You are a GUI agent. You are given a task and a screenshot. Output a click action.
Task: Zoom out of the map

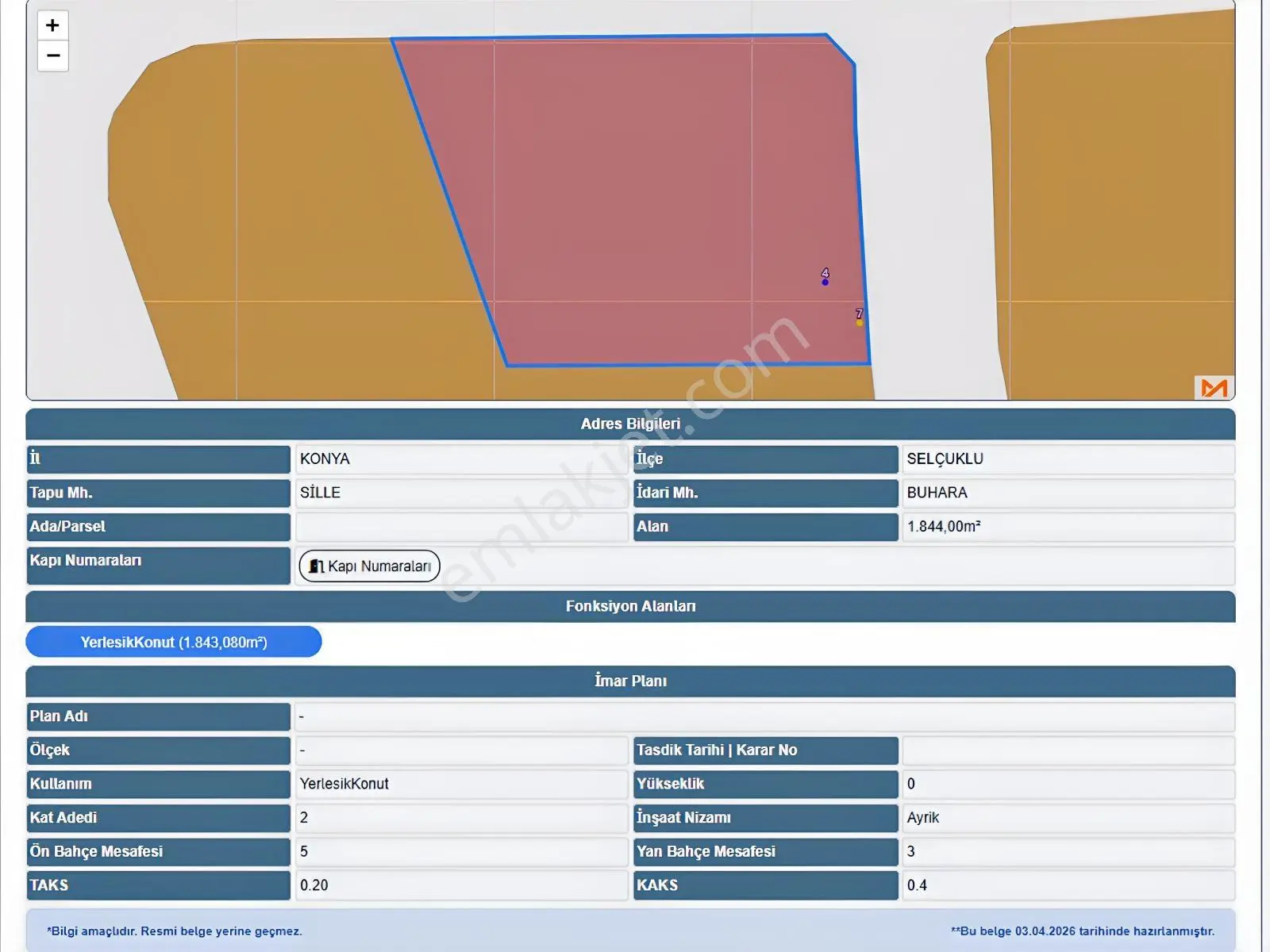tap(52, 56)
